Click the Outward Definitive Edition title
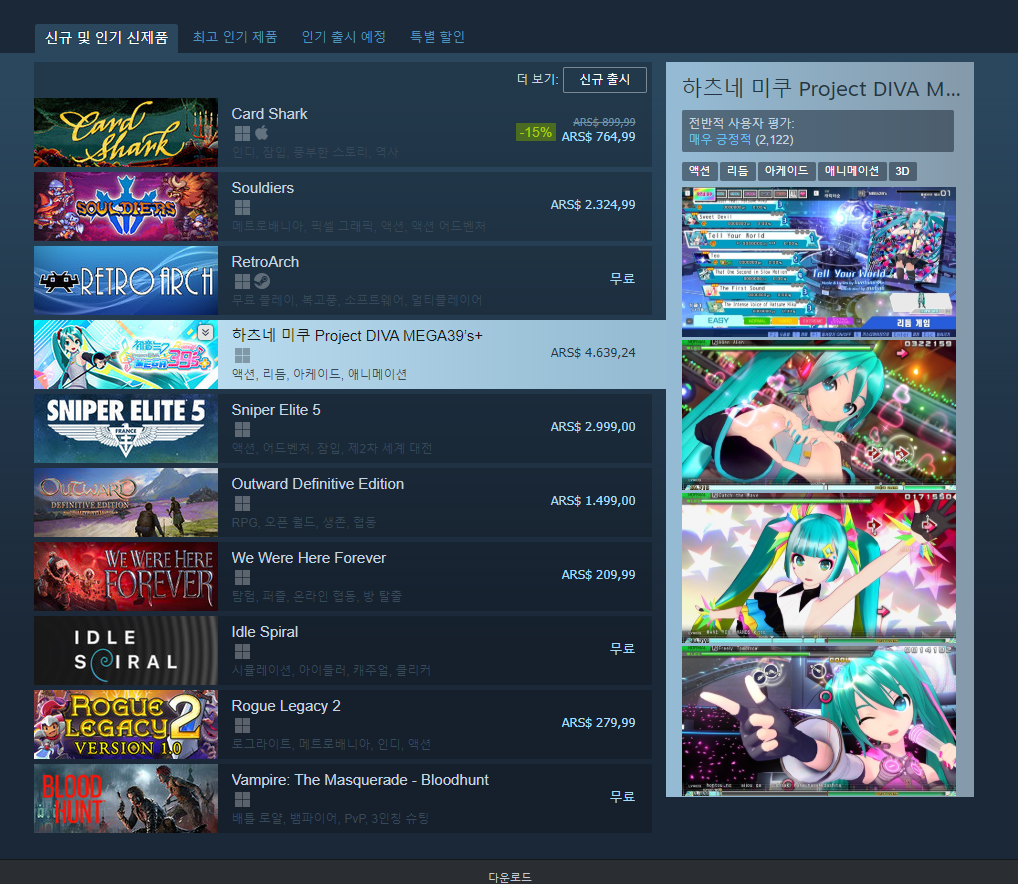Screen dimensions: 1018x884 tap(318, 484)
